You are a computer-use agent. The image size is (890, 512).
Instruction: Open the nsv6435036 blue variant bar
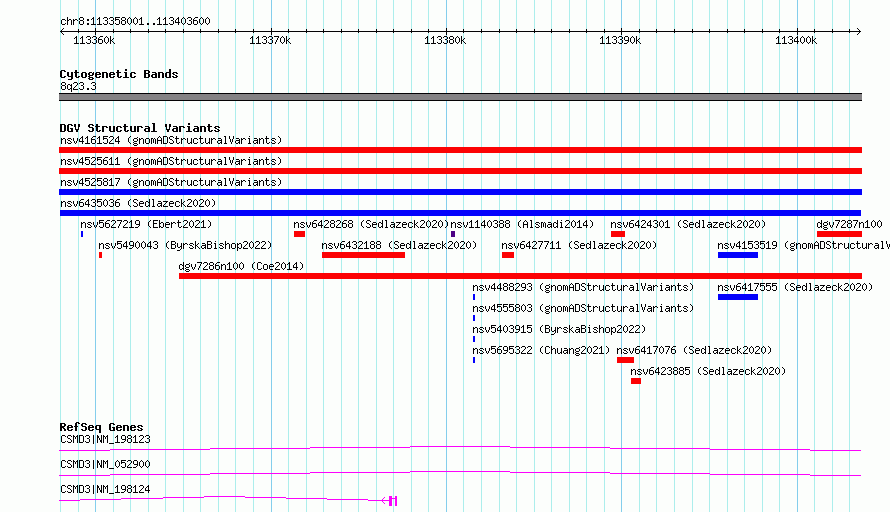point(460,213)
